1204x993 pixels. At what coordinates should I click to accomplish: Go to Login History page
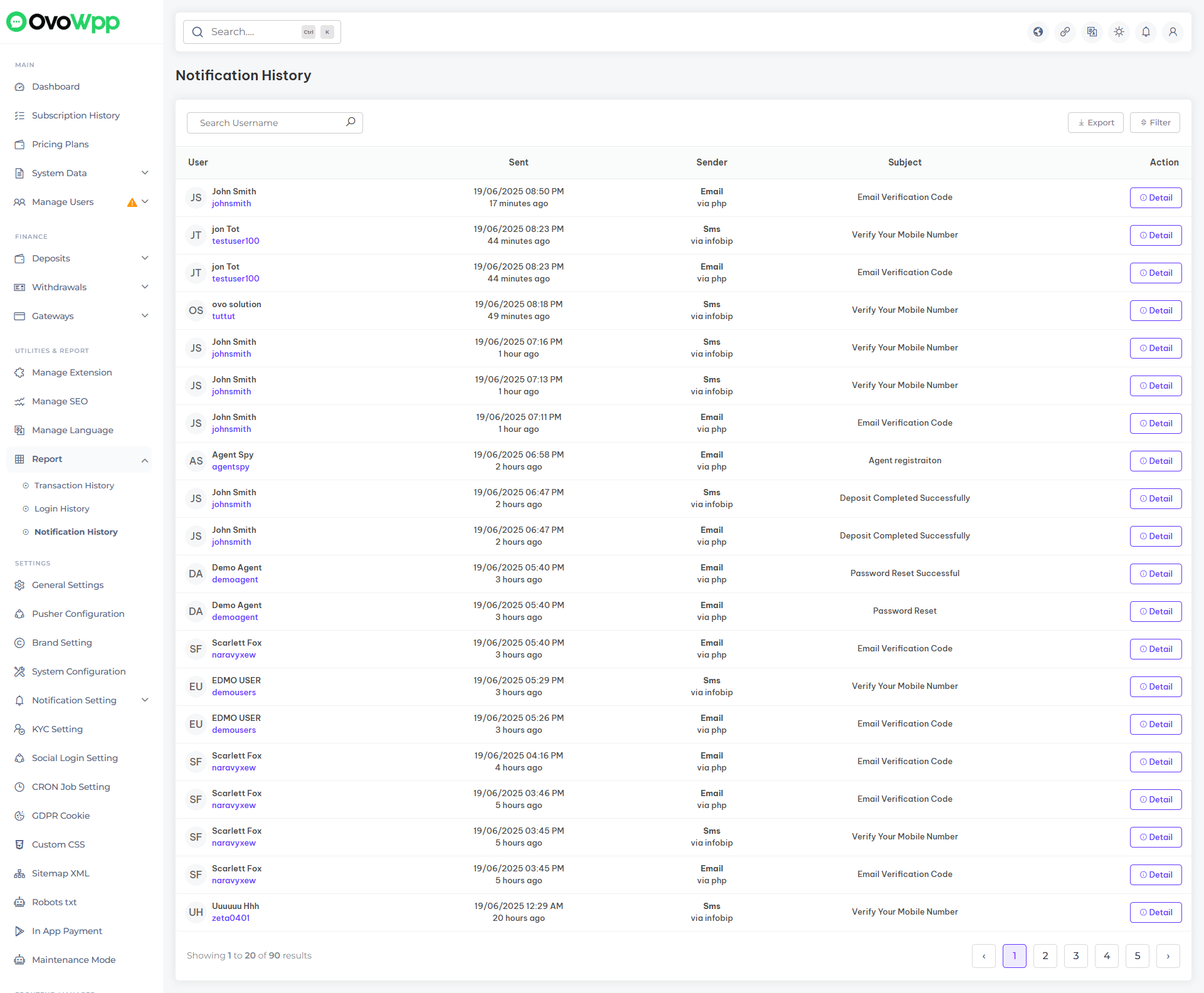coord(61,508)
